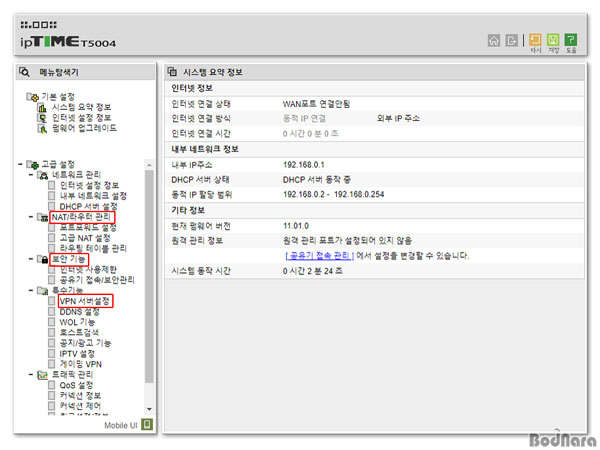The width and height of the screenshot is (600, 450).
Task: Click the home icon in the header
Action: [493, 41]
